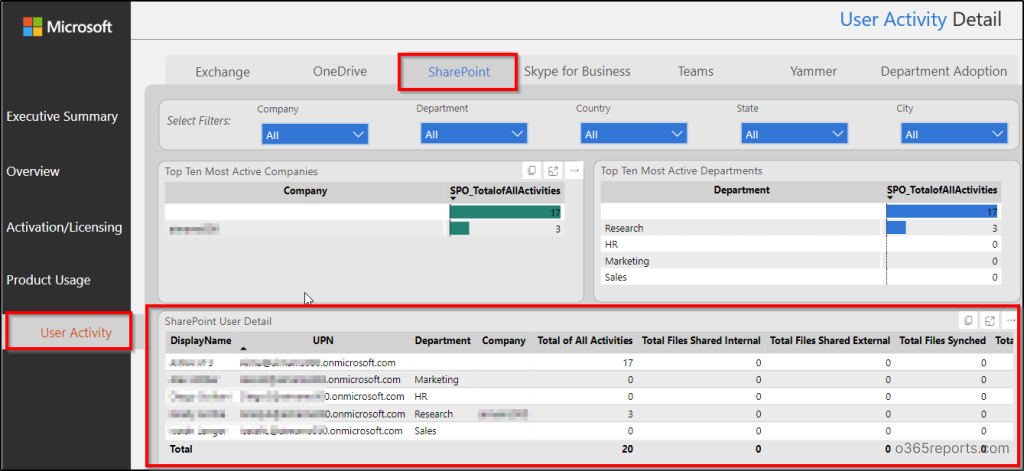Sort by SPO_TotalofAllActivities arrow in Companies table

[x=453, y=198]
